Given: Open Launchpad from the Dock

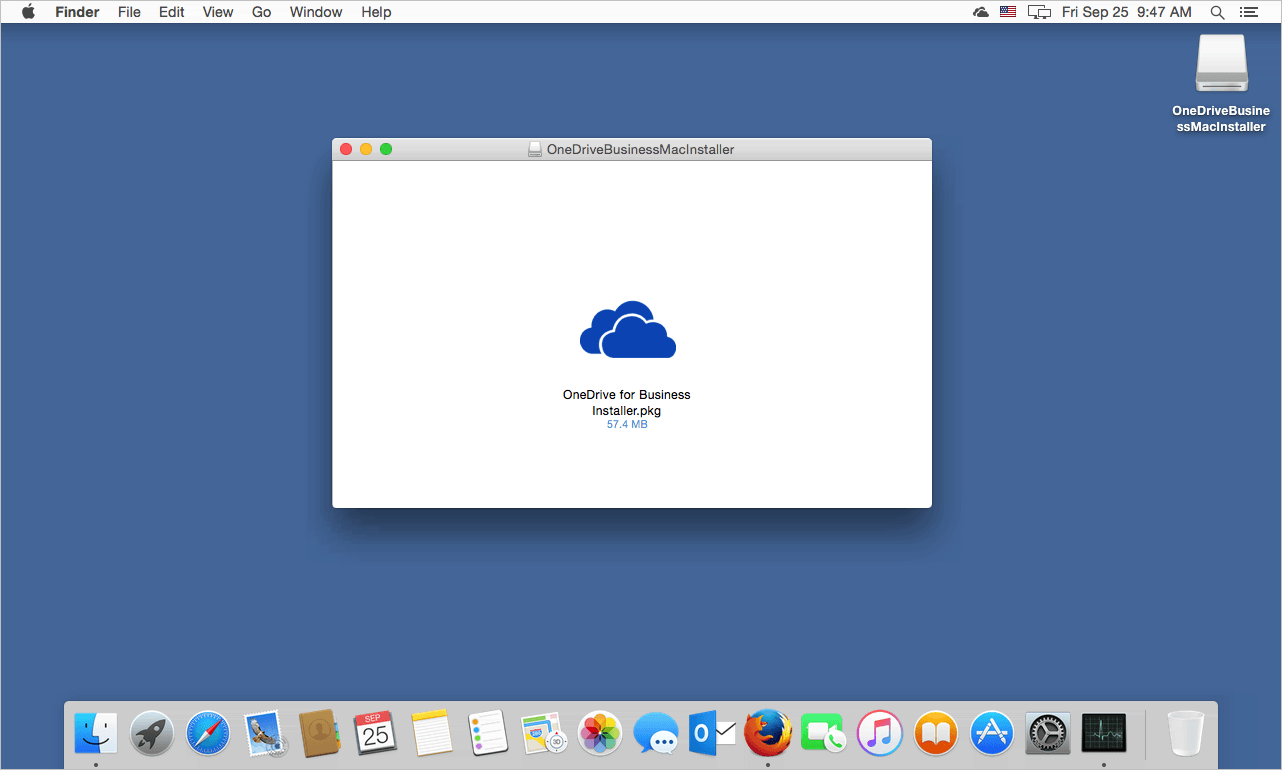Looking at the screenshot, I should pyautogui.click(x=152, y=734).
